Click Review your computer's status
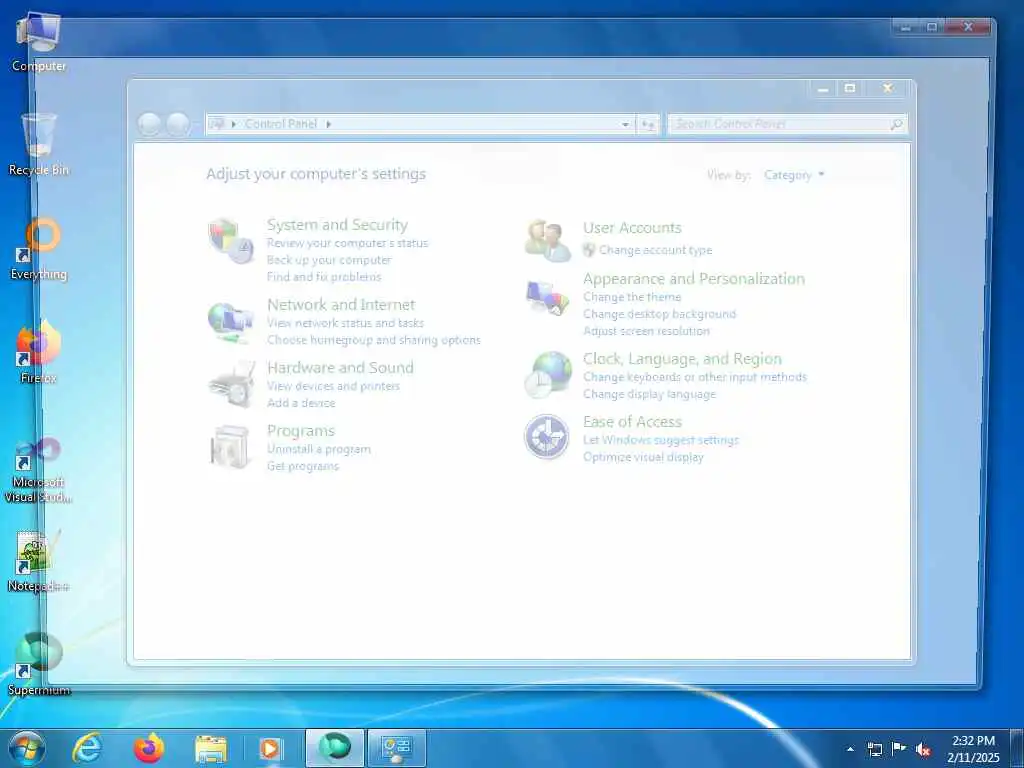 pos(347,243)
